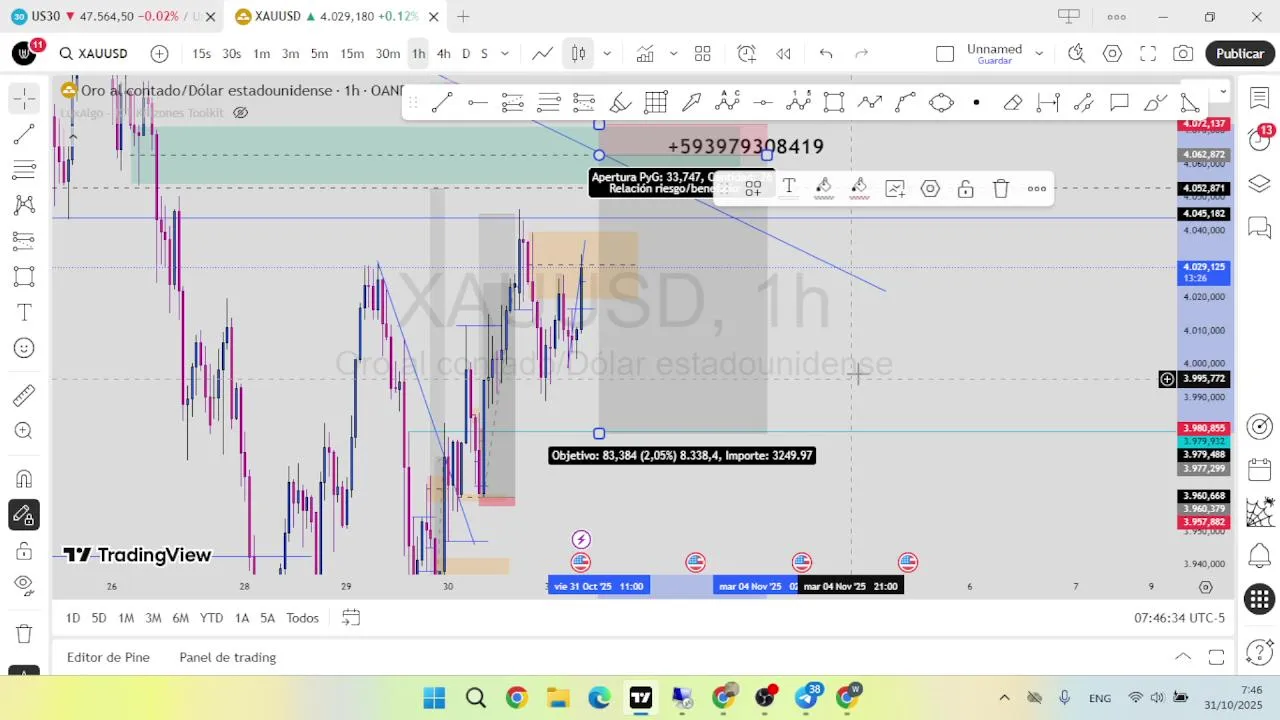Switch to the US30 browser tab
The image size is (1280, 720).
pyautogui.click(x=112, y=16)
